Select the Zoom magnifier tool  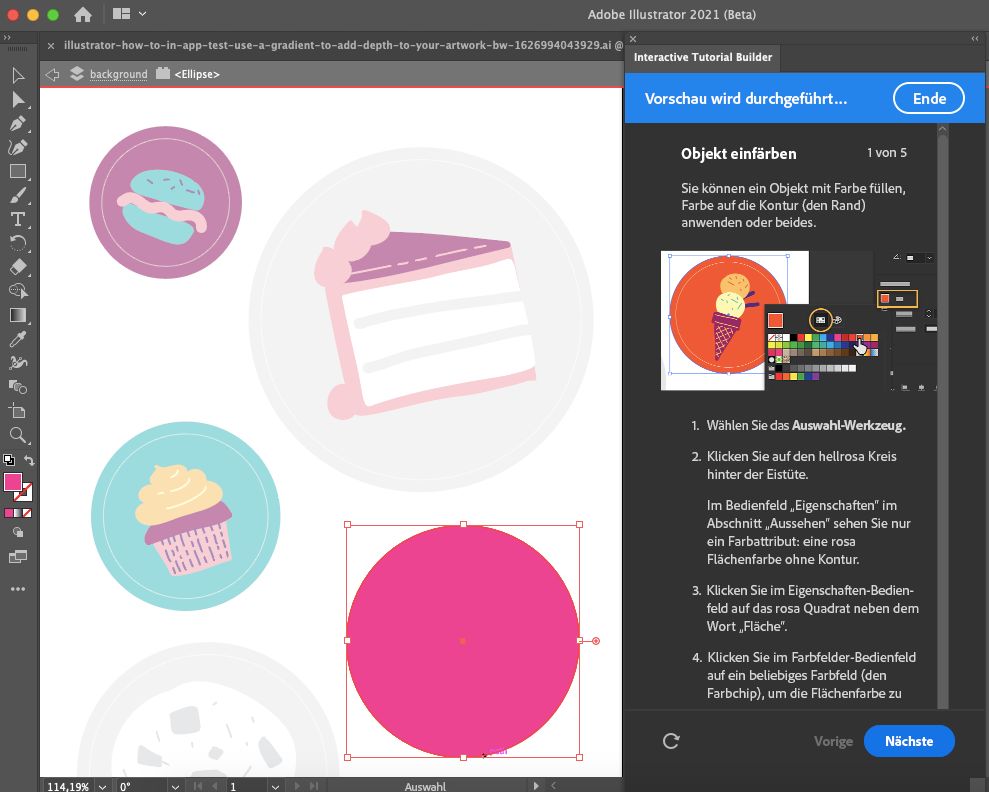[x=18, y=435]
